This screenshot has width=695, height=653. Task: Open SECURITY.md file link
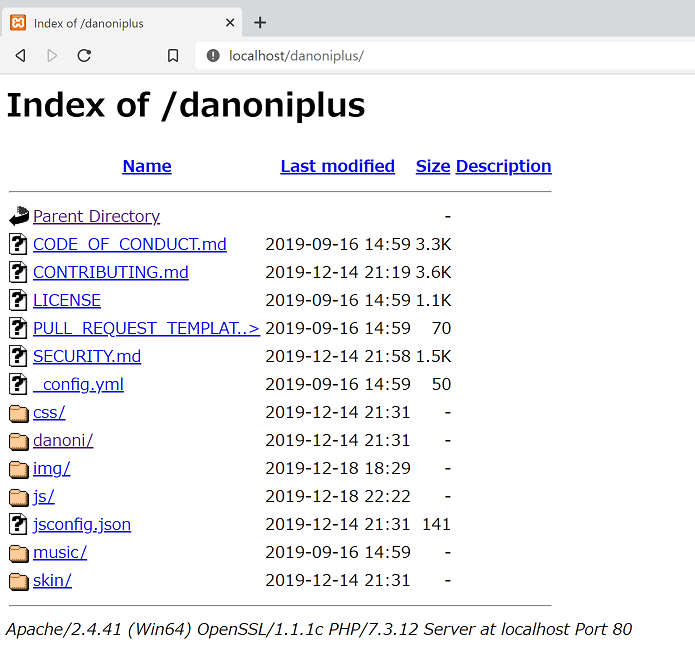pyautogui.click(x=87, y=356)
